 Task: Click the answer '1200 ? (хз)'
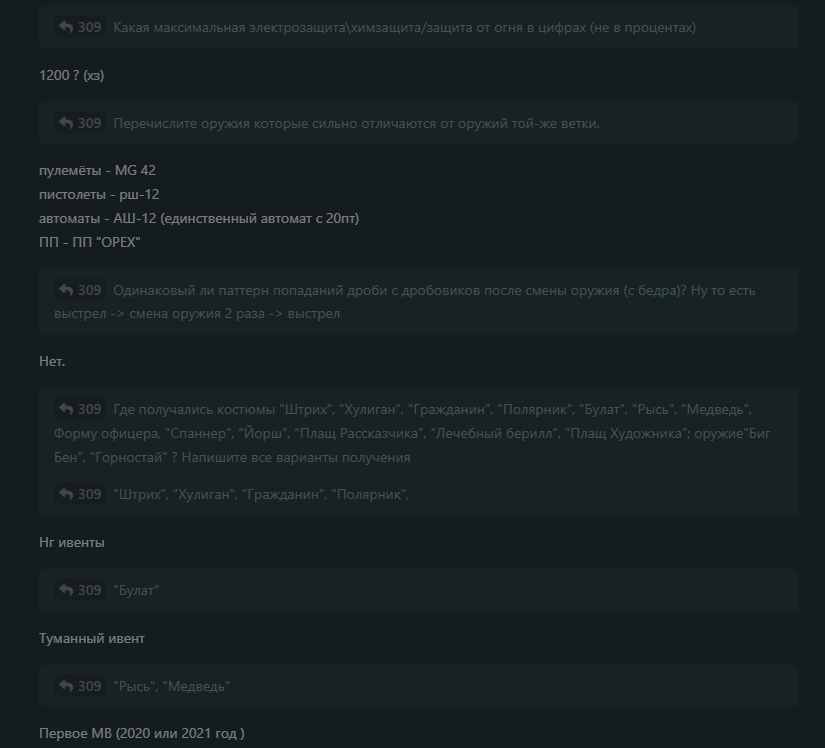pos(72,75)
